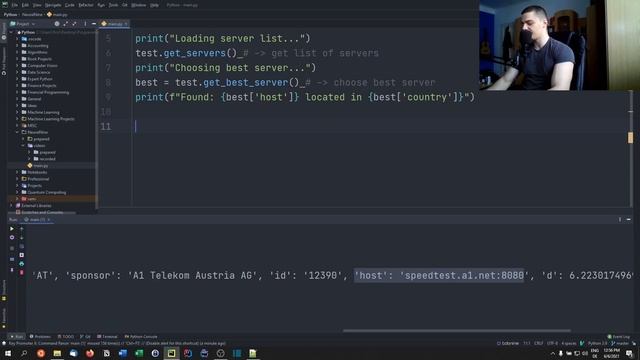The height and width of the screenshot is (360, 640).
Task: Click the select opened file locate icon
Action: point(57,24)
